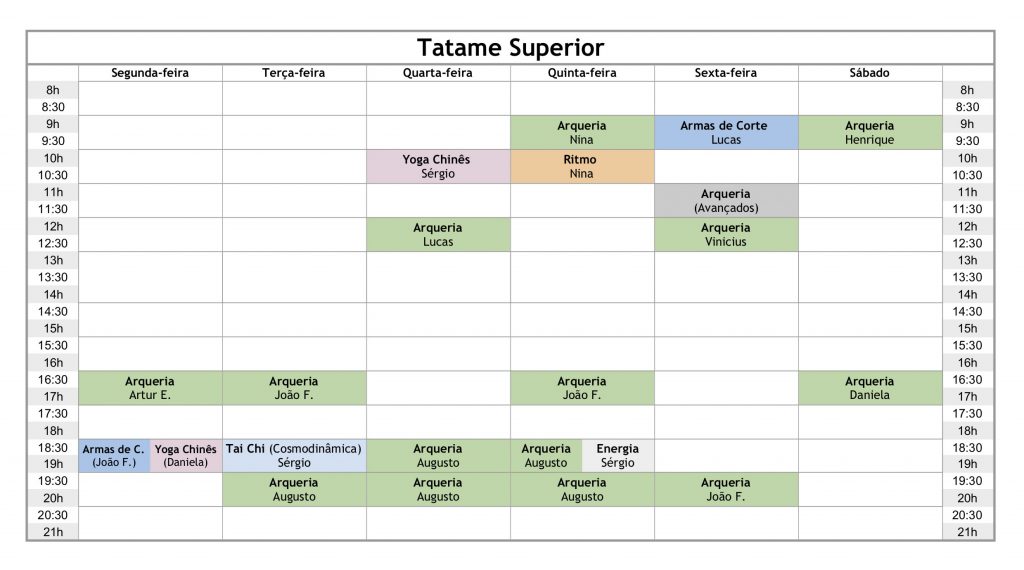This screenshot has height=570, width=1024.
Task: Select the Armas de C. (João F.) cell
Action: (114, 456)
